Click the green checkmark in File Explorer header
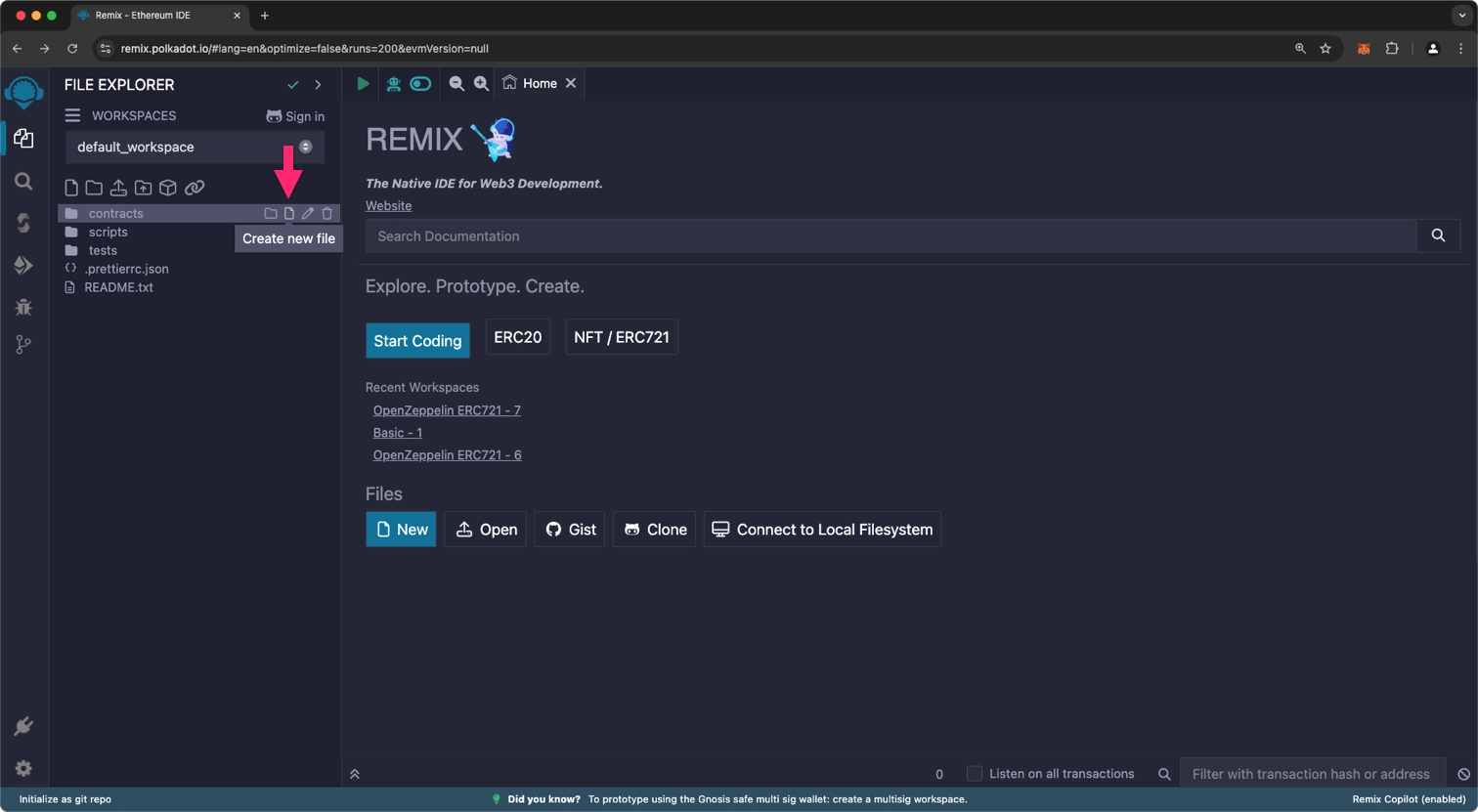The width and height of the screenshot is (1478, 812). [293, 85]
